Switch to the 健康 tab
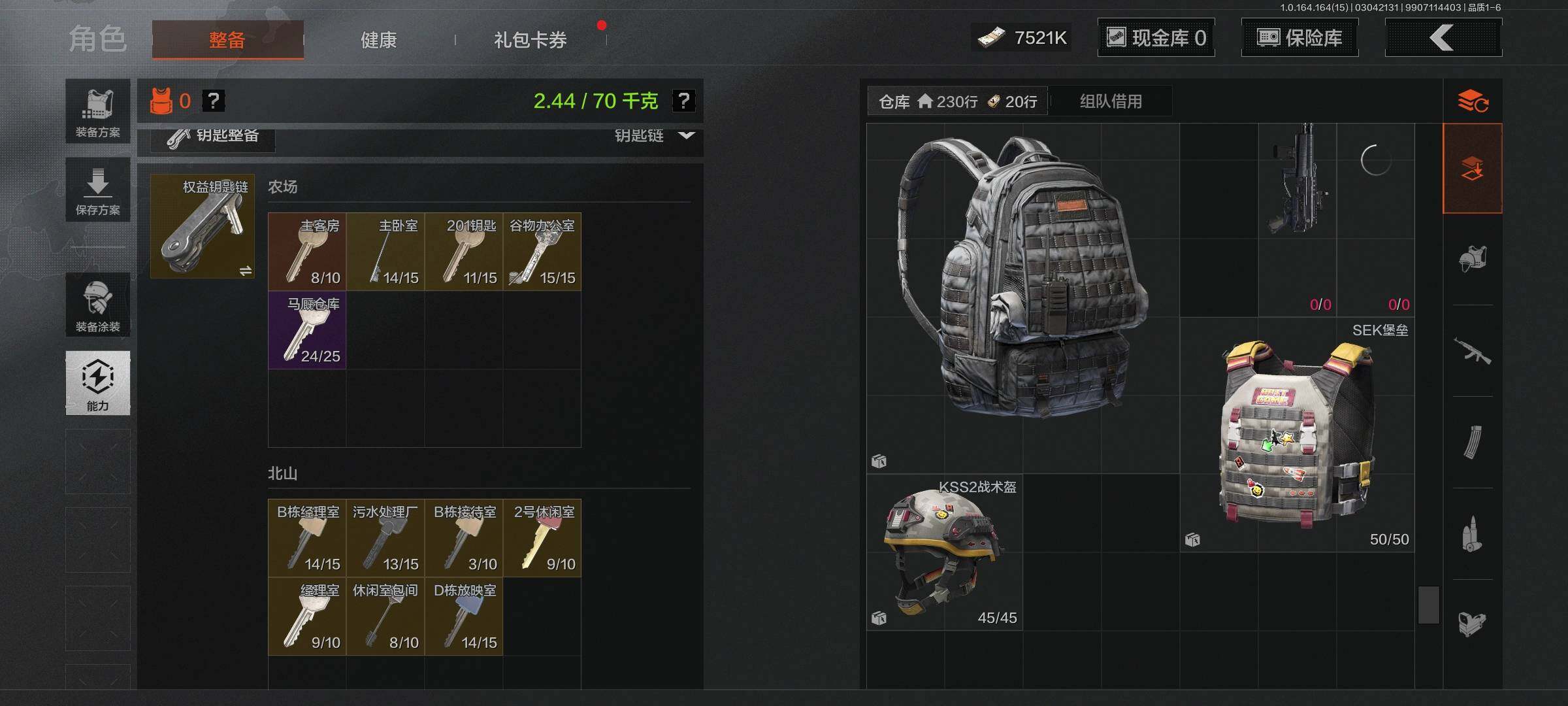This screenshot has height=706, width=1568. (x=379, y=40)
